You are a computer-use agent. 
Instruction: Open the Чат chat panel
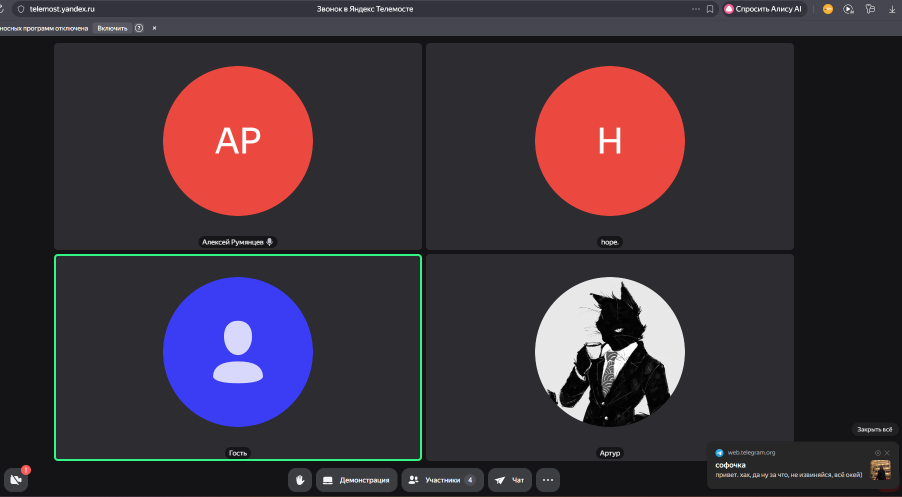[510, 480]
